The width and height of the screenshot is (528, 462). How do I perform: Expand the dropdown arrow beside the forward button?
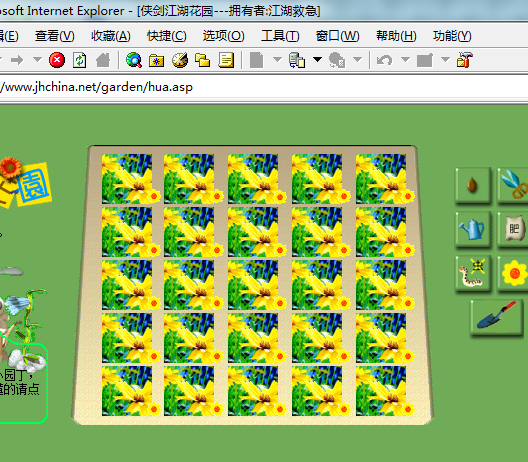click(x=37, y=60)
